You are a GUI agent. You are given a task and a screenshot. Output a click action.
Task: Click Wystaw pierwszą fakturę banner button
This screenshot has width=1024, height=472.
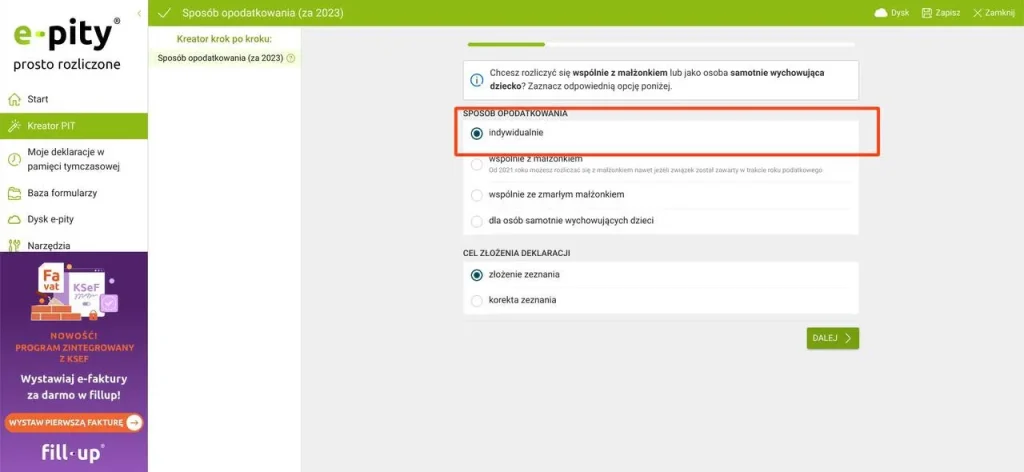pos(74,423)
